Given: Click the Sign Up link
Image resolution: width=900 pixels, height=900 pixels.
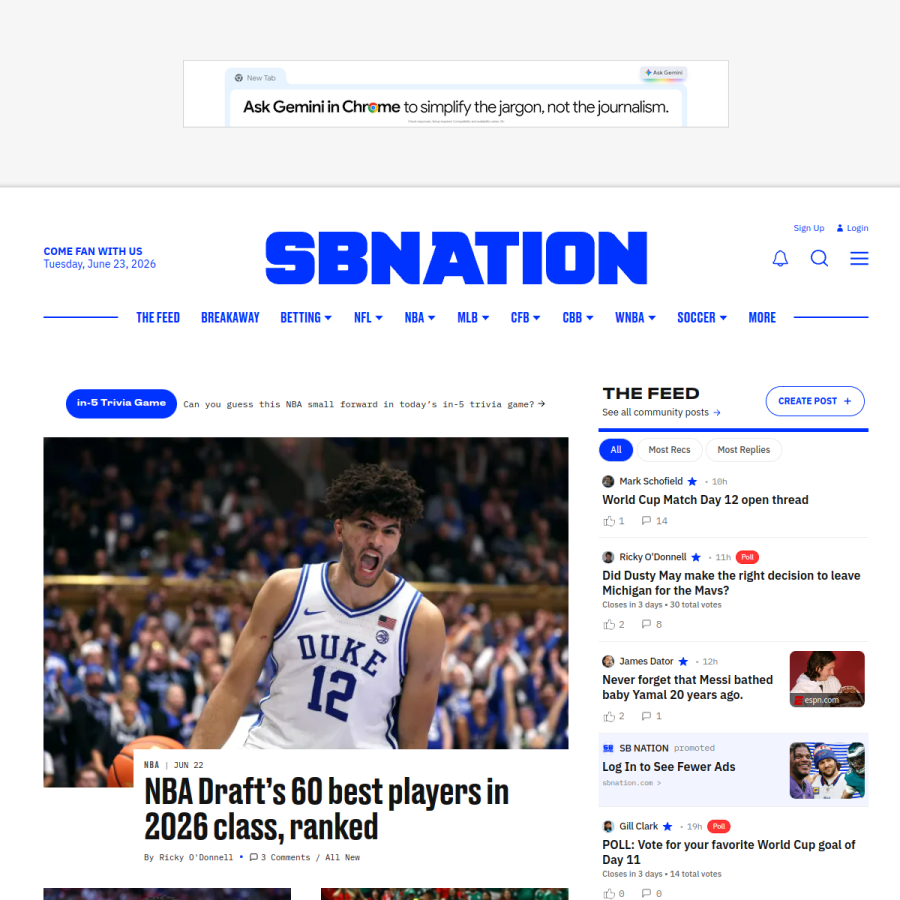Looking at the screenshot, I should [x=809, y=228].
